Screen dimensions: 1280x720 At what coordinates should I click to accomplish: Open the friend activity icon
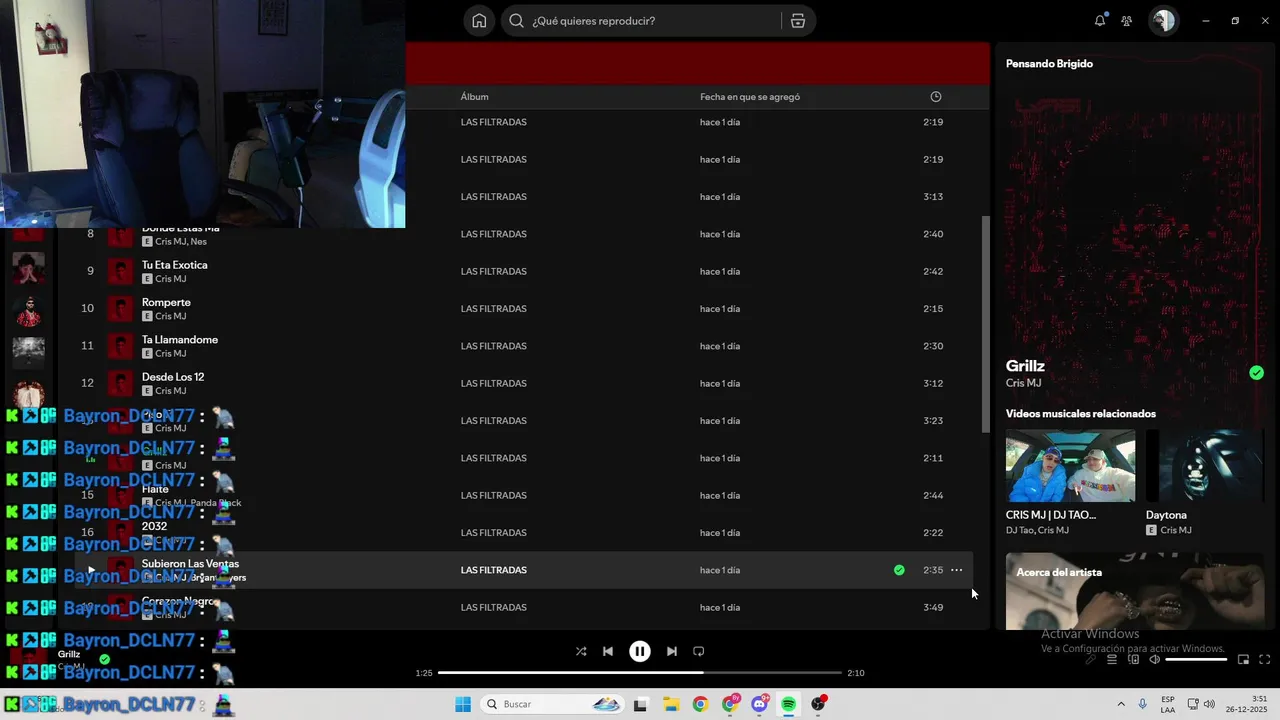click(x=1127, y=21)
